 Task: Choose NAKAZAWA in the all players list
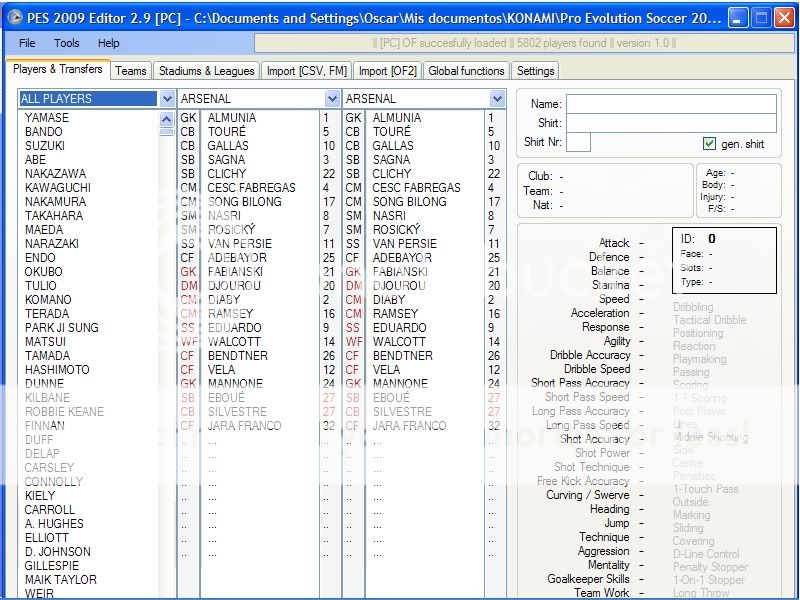(x=55, y=174)
